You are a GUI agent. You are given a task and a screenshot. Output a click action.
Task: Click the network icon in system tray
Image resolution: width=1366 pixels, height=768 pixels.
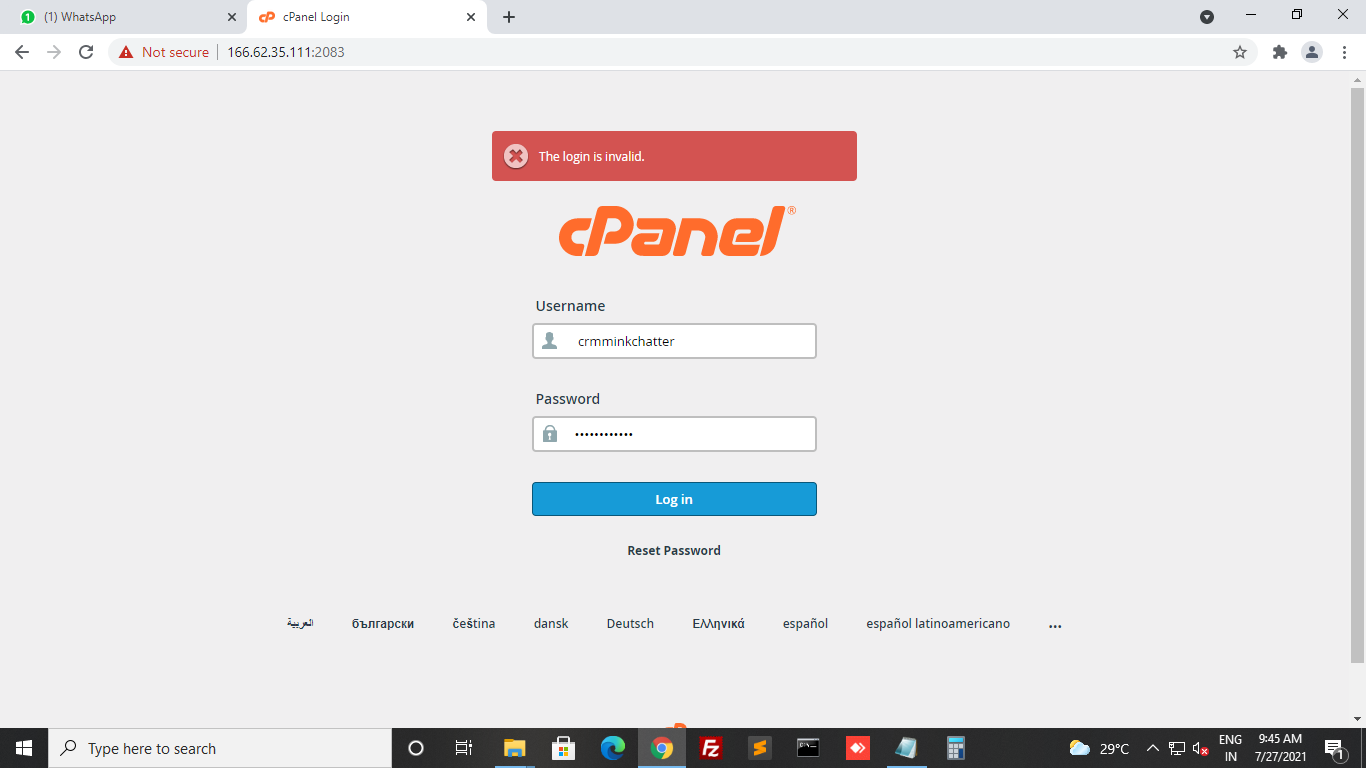point(1177,748)
